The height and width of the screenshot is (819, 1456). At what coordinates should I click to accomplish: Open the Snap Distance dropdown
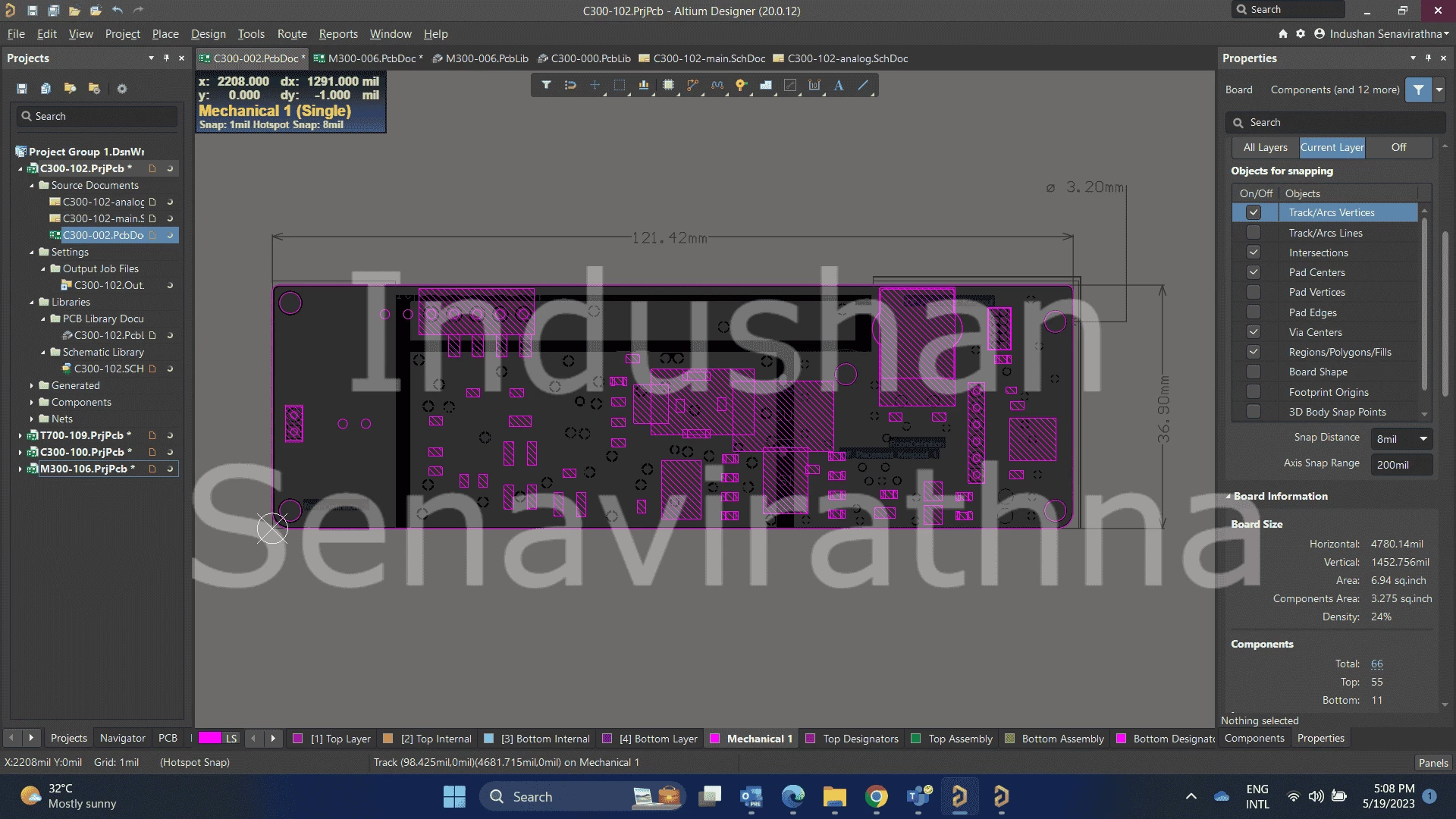[1423, 439]
